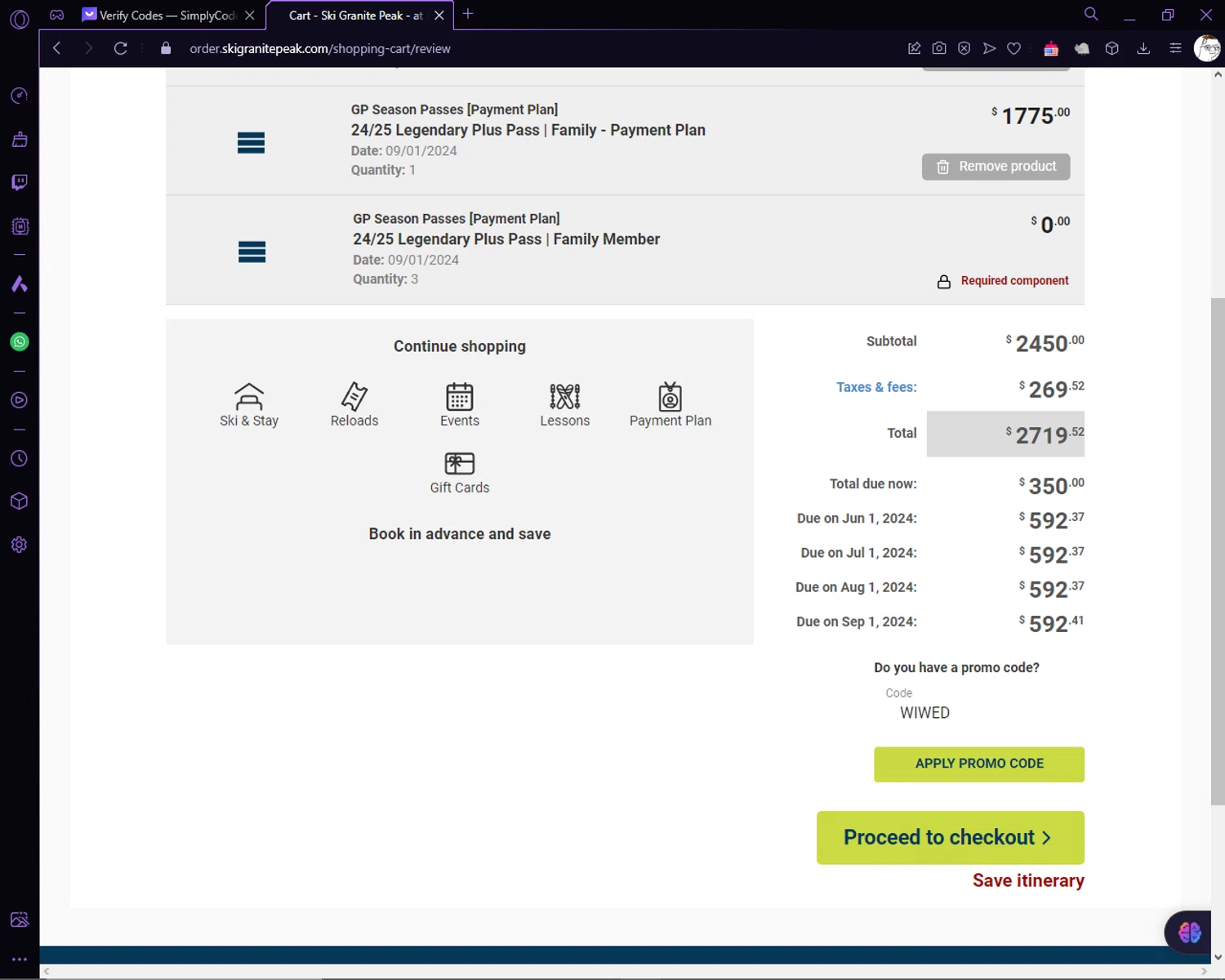Click the Events calendar icon
This screenshot has height=980, width=1225.
460,397
